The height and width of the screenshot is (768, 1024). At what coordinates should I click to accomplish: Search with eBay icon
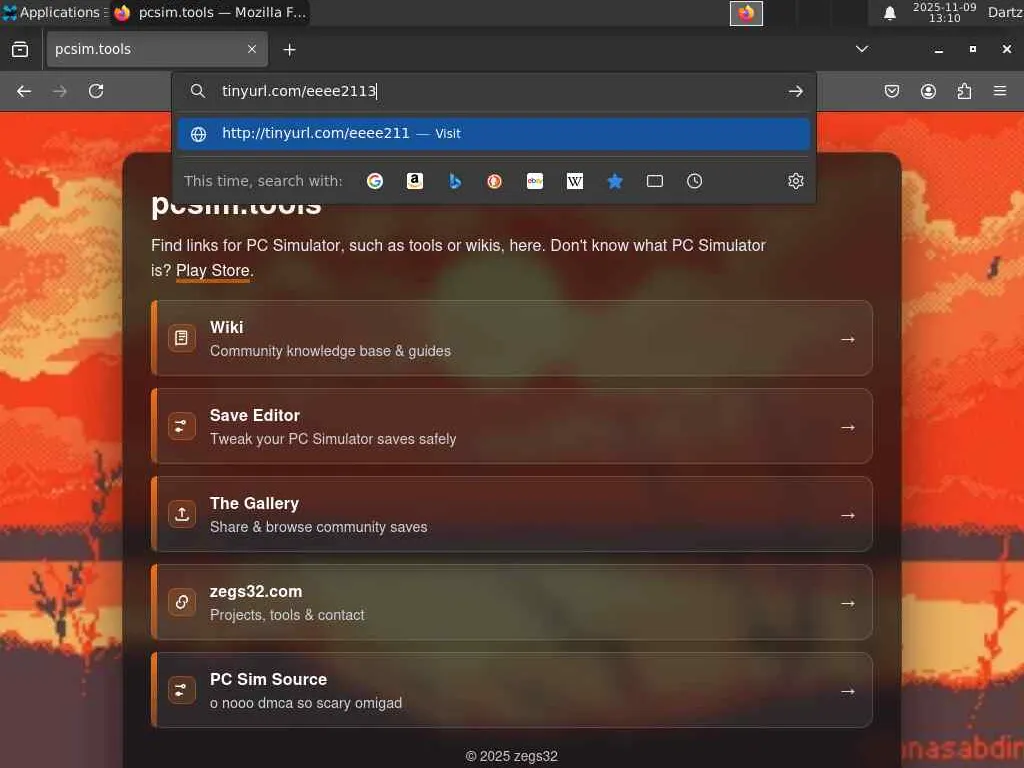pyautogui.click(x=535, y=181)
